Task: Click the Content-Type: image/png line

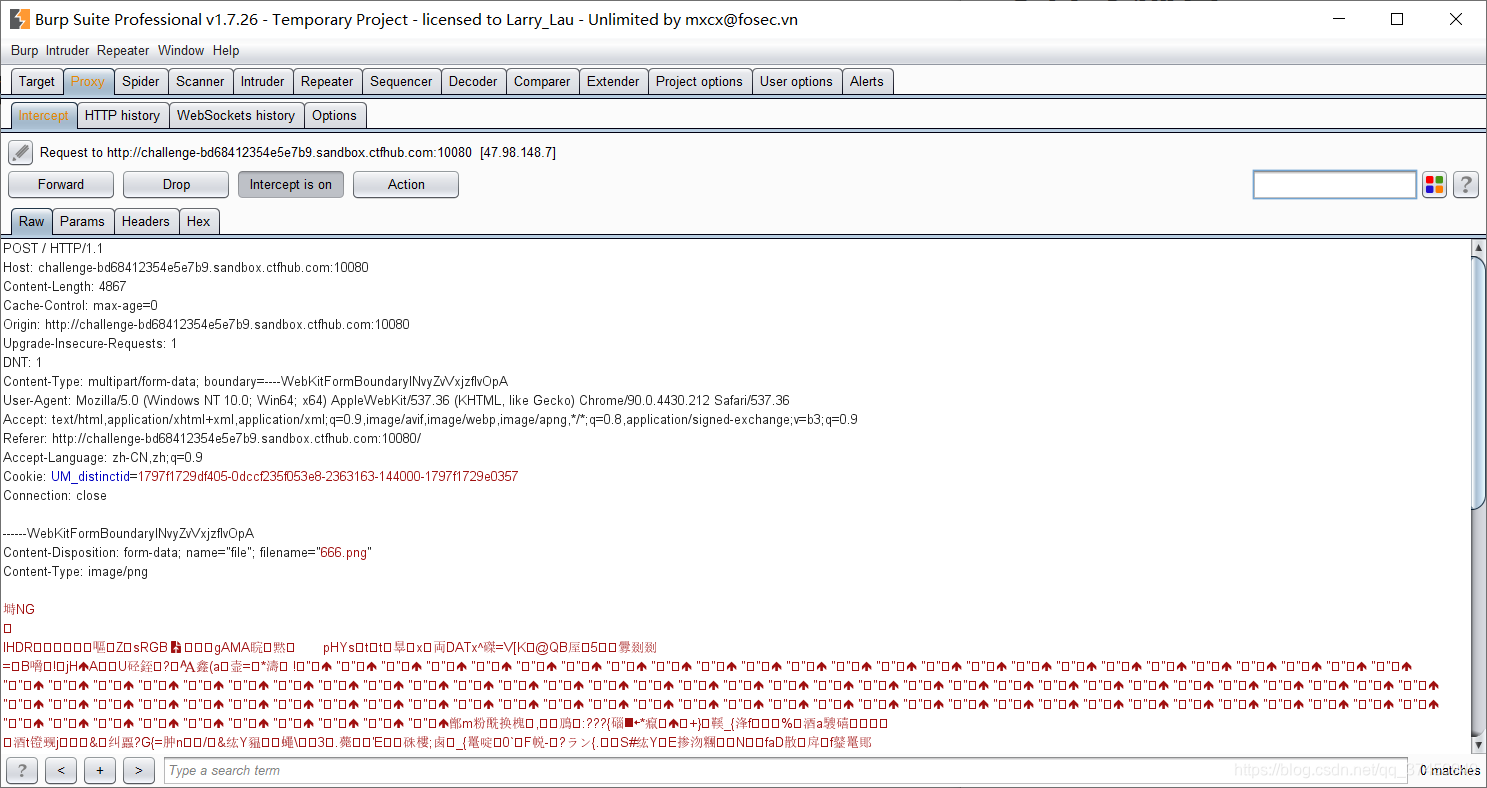Action: pos(75,571)
